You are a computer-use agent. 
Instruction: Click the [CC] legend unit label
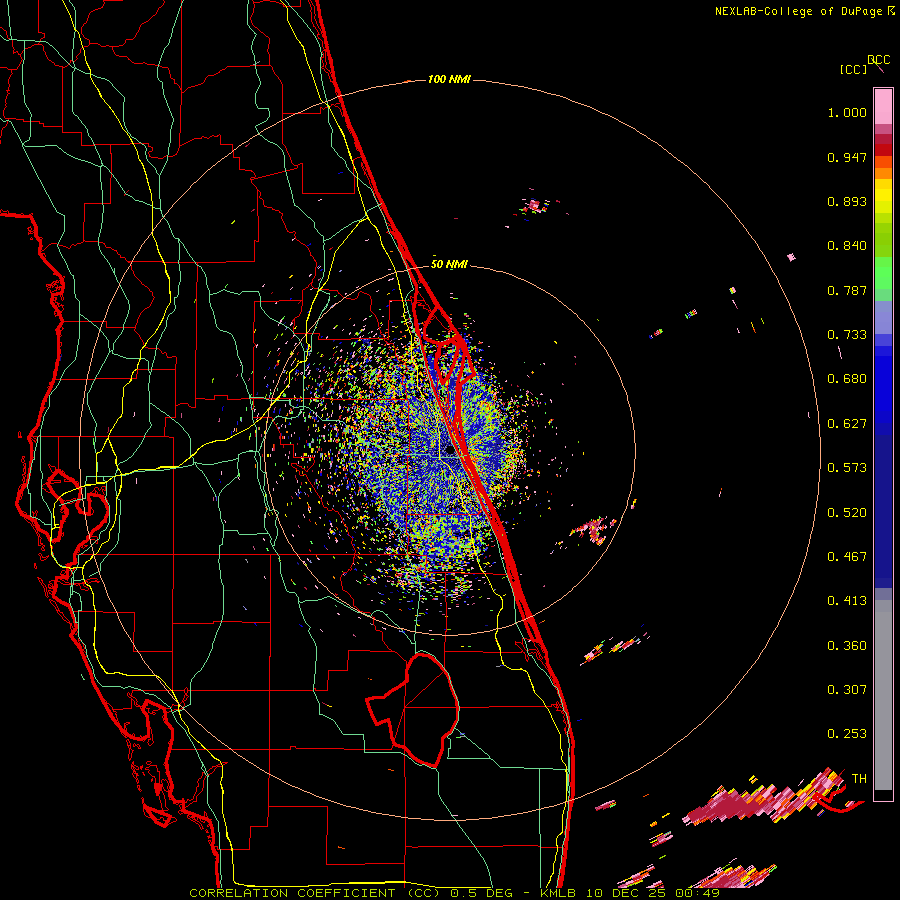[853, 69]
